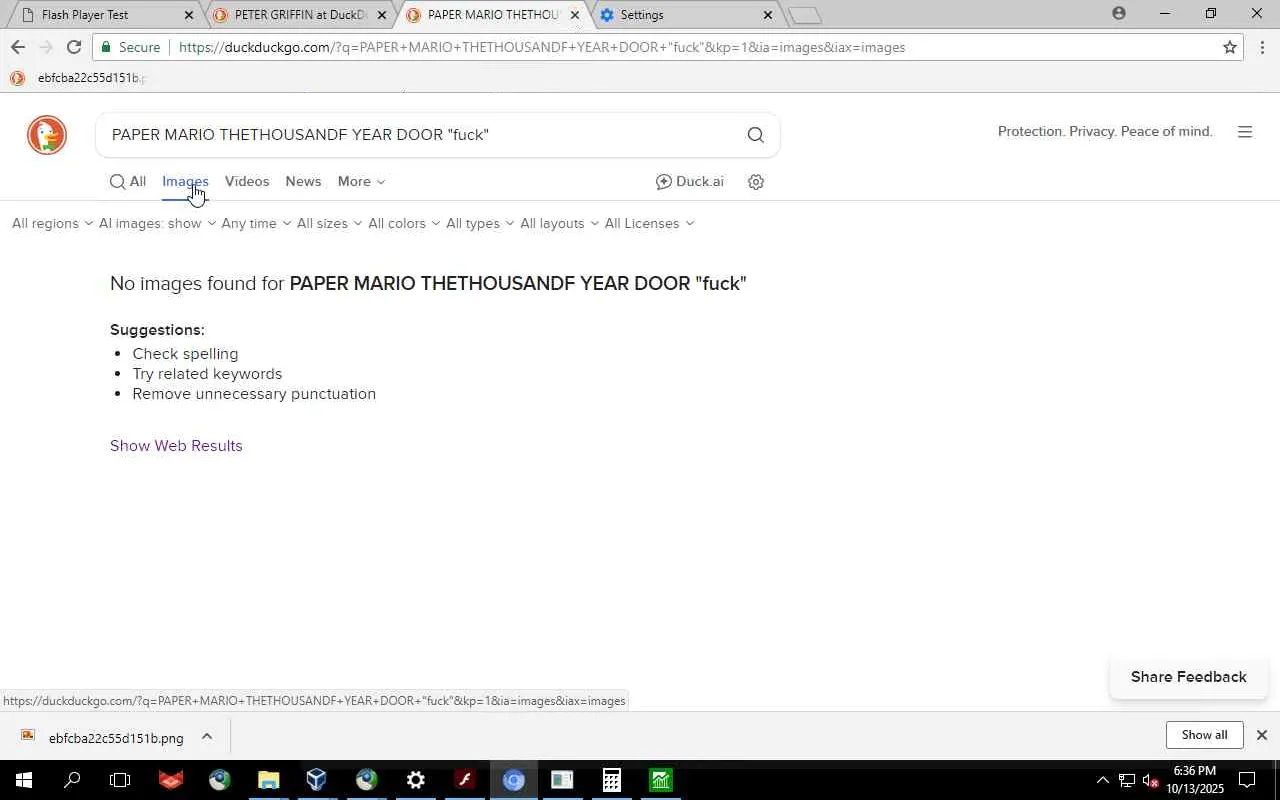
Task: Click the network status tray icon
Action: tap(1127, 780)
